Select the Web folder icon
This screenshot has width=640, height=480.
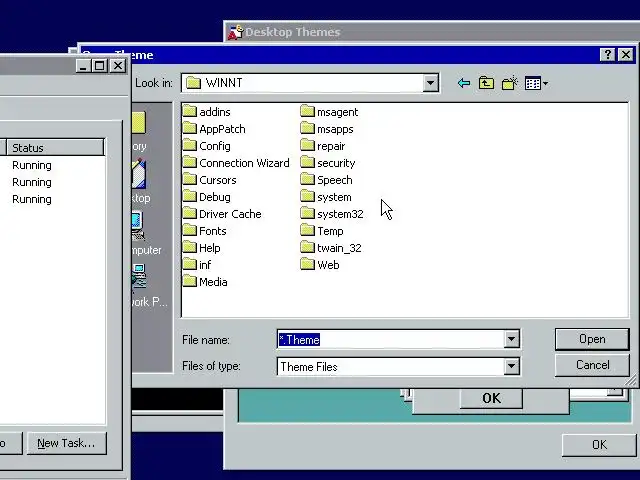[x=307, y=264]
